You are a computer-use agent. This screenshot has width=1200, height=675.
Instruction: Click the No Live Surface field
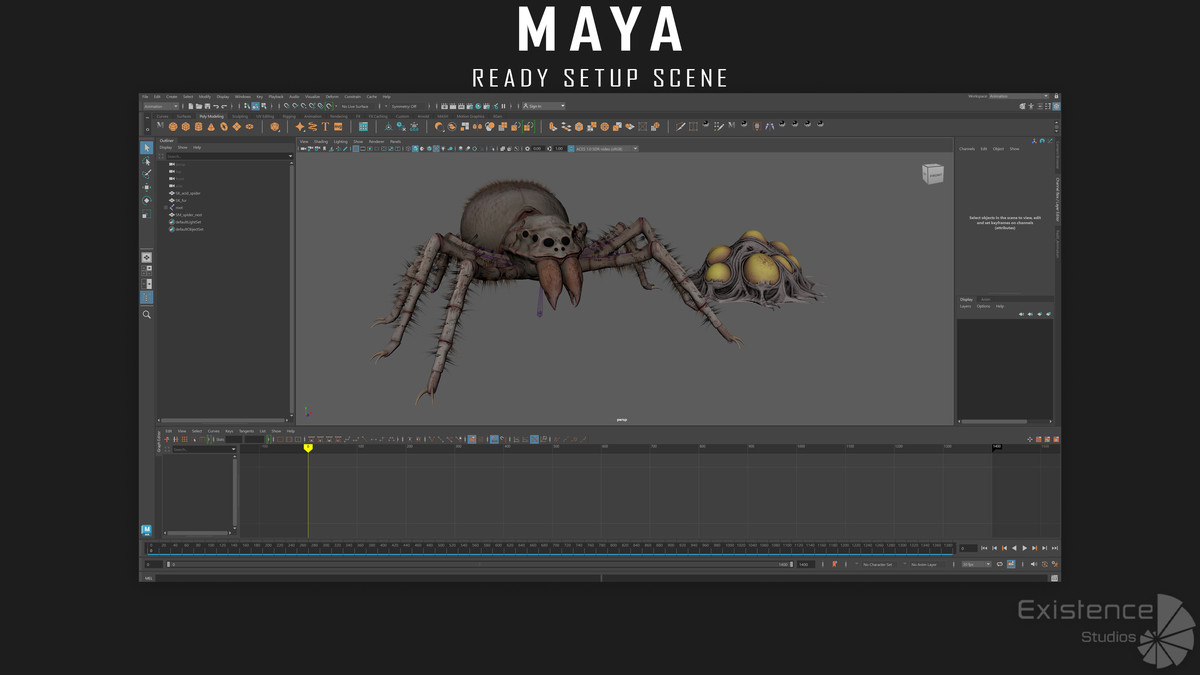[x=356, y=106]
